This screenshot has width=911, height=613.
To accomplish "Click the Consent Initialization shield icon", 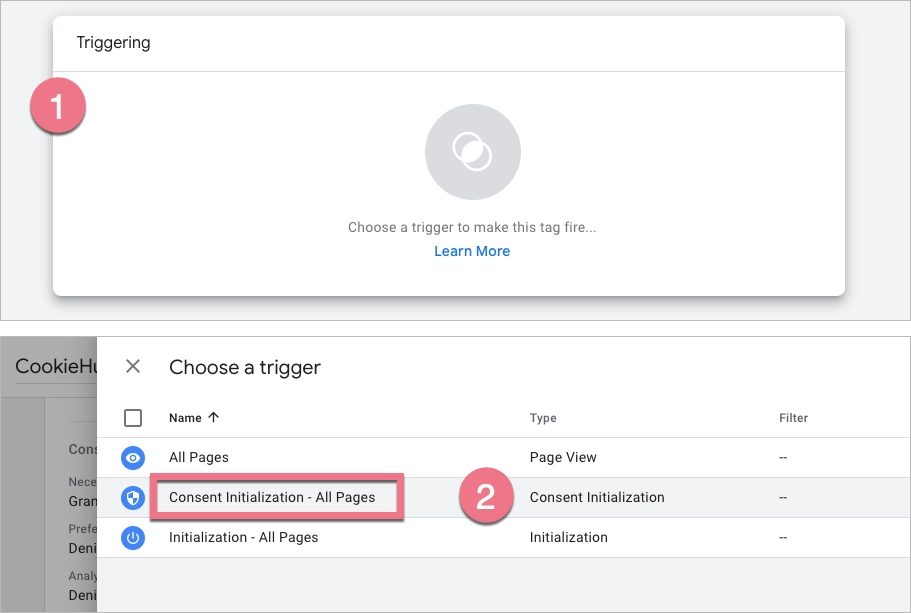I will (133, 498).
